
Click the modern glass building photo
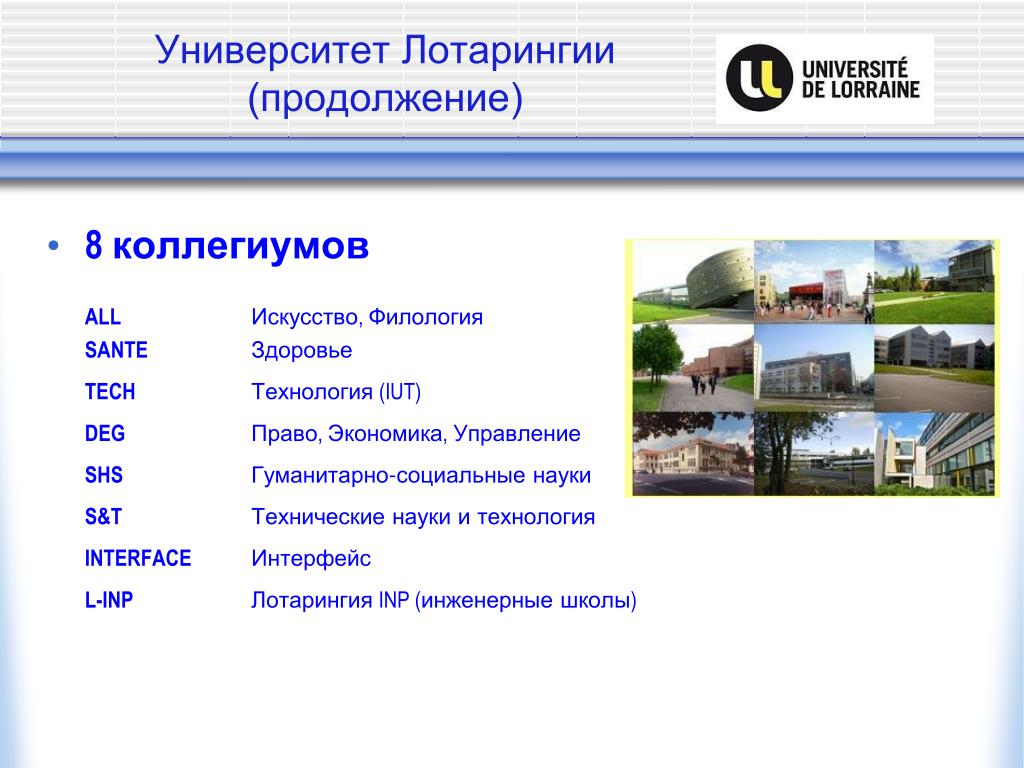(x=934, y=453)
